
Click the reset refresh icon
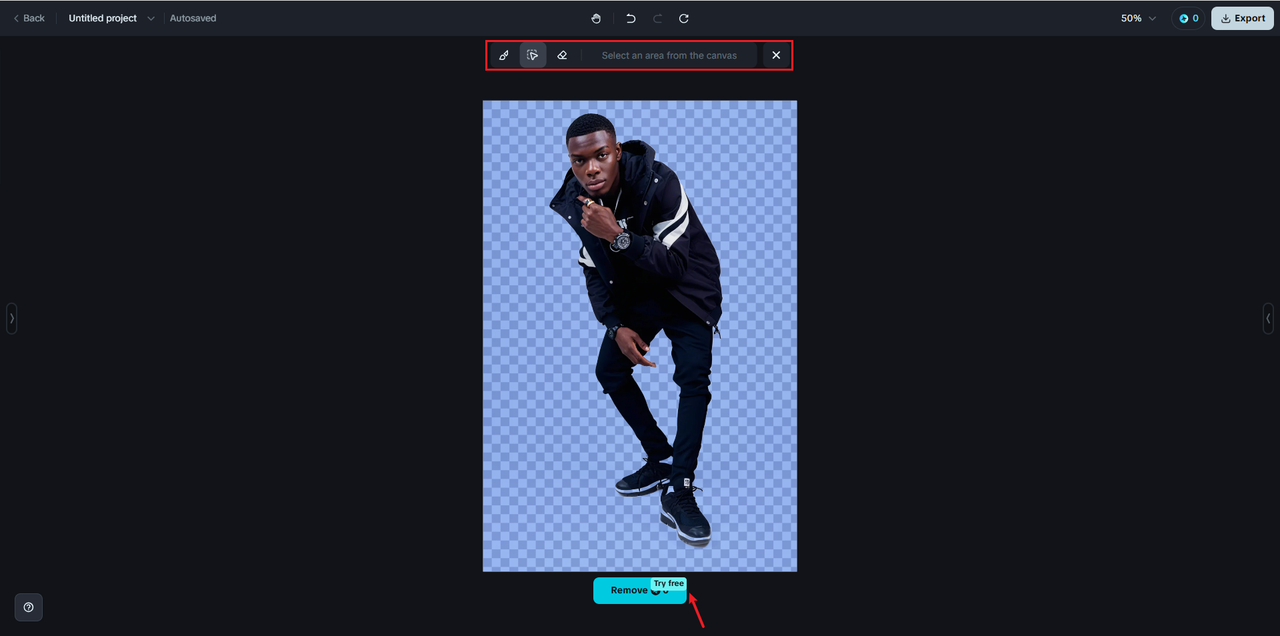pyautogui.click(x=684, y=18)
